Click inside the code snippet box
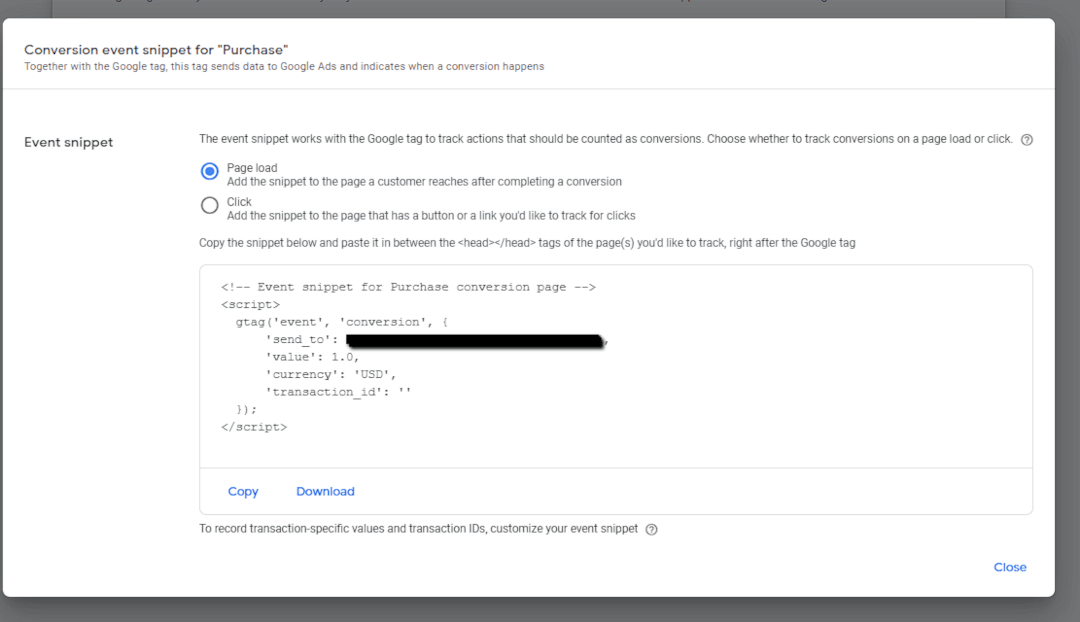1080x622 pixels. (x=616, y=365)
